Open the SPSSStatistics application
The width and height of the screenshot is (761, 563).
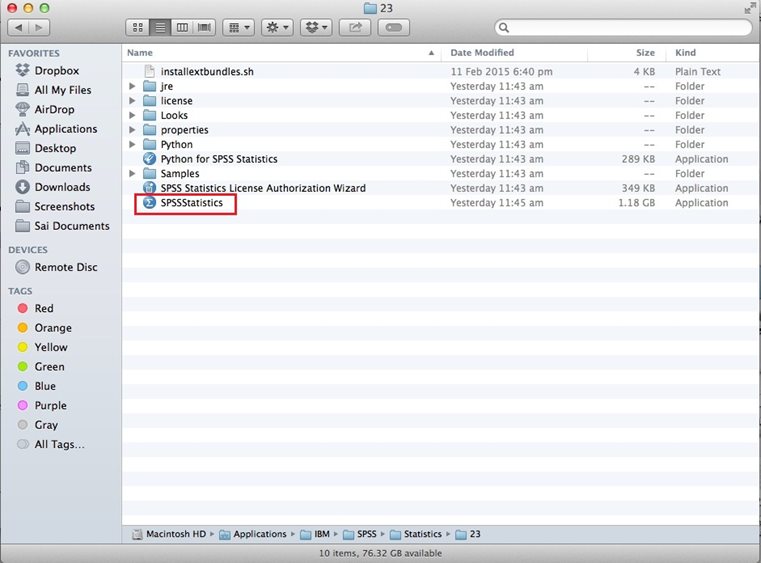pyautogui.click(x=191, y=203)
